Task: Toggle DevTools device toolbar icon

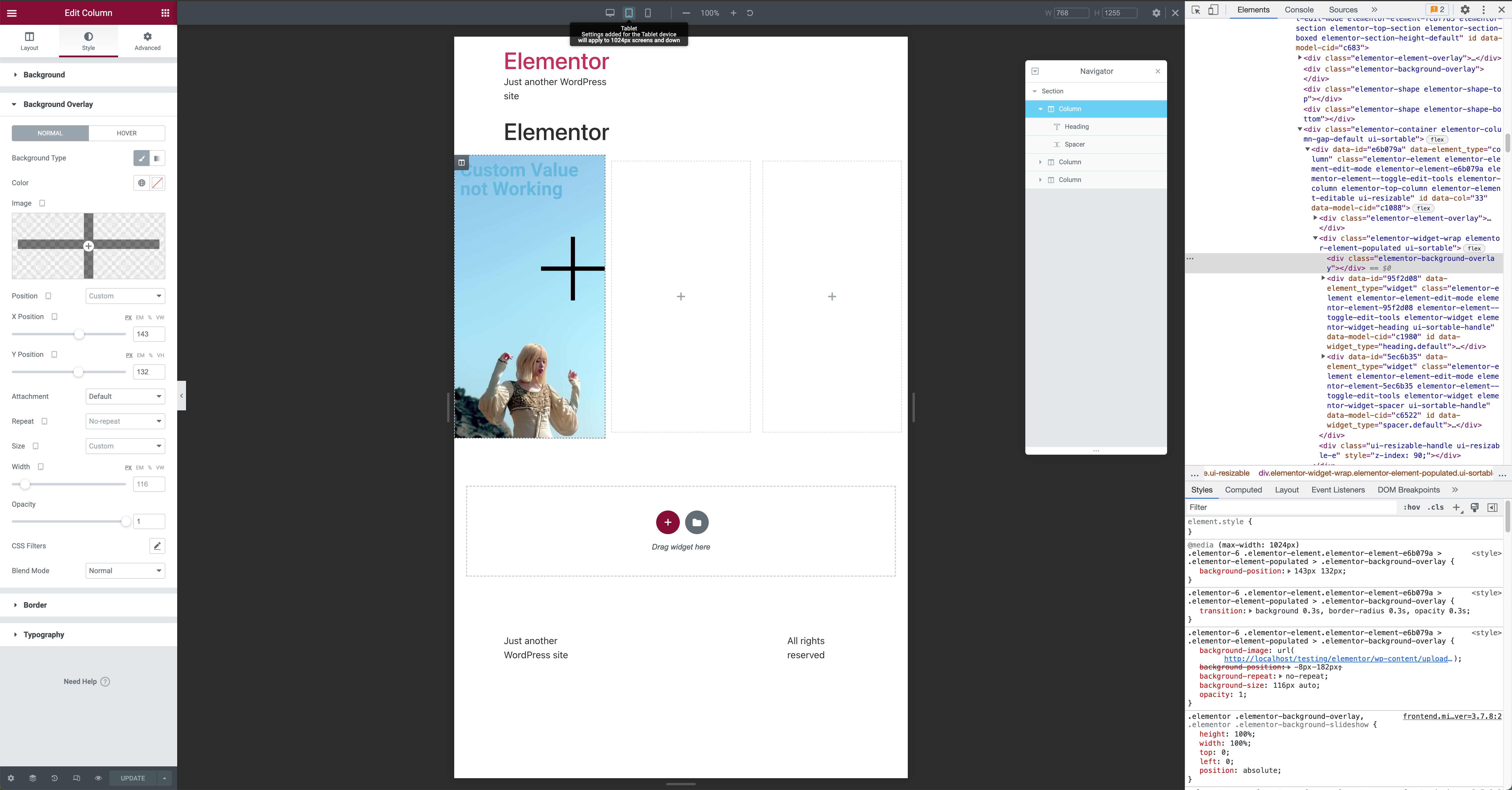Action: coord(1213,10)
